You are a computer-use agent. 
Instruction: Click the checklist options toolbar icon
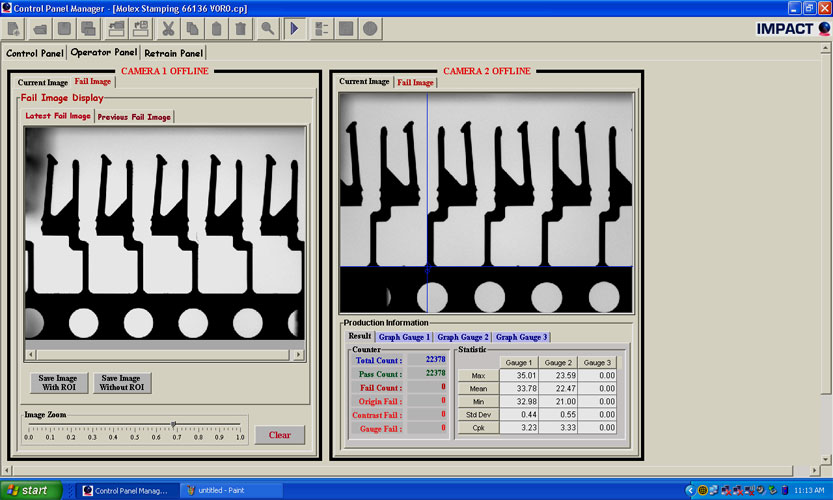(x=322, y=28)
